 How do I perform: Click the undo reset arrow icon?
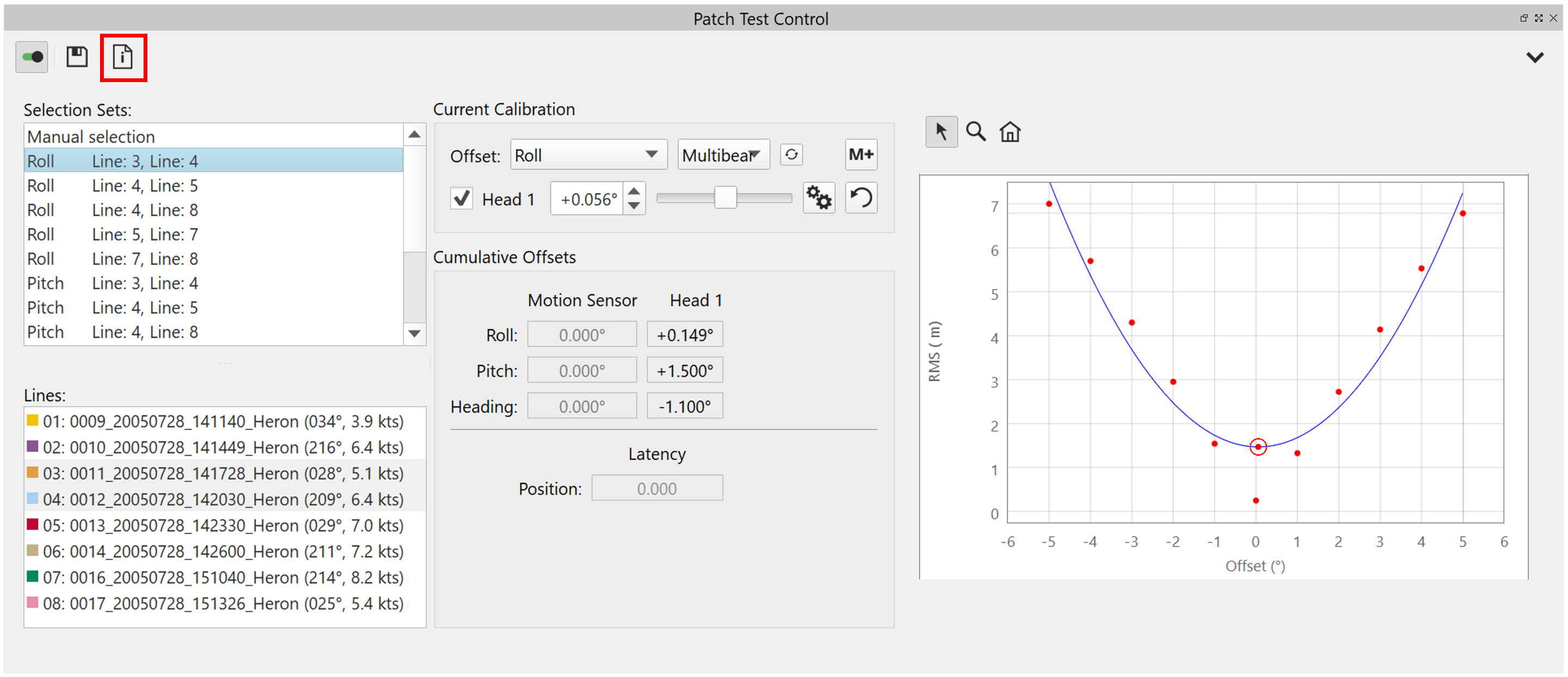pos(861,198)
